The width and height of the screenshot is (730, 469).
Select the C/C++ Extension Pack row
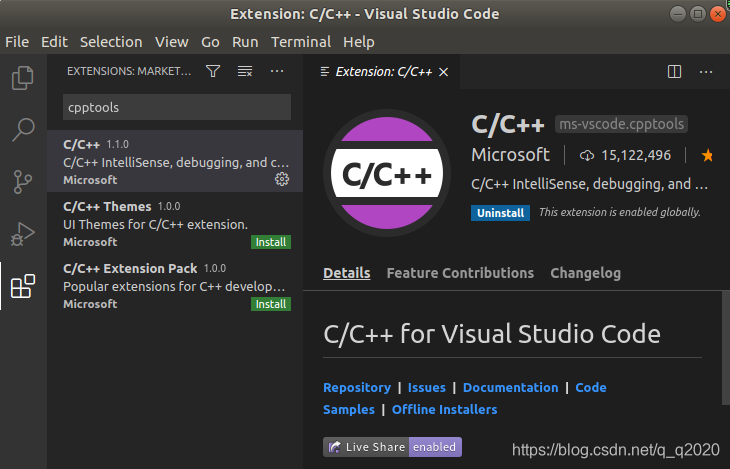click(x=175, y=285)
